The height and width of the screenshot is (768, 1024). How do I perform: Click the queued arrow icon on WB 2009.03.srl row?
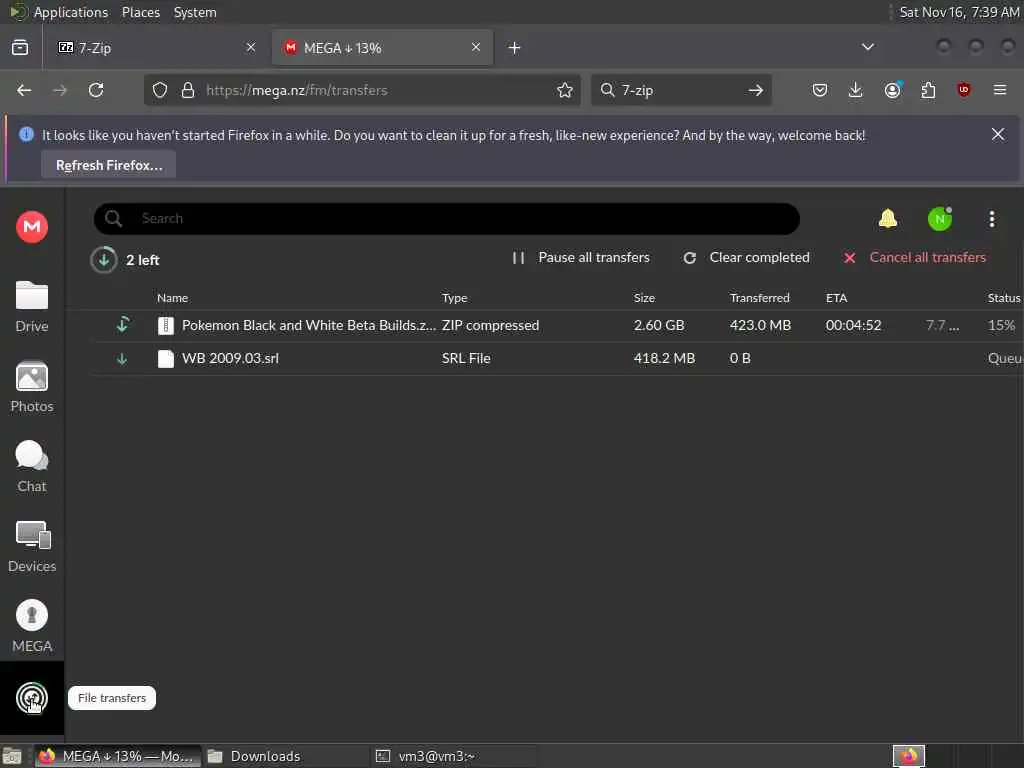point(121,359)
